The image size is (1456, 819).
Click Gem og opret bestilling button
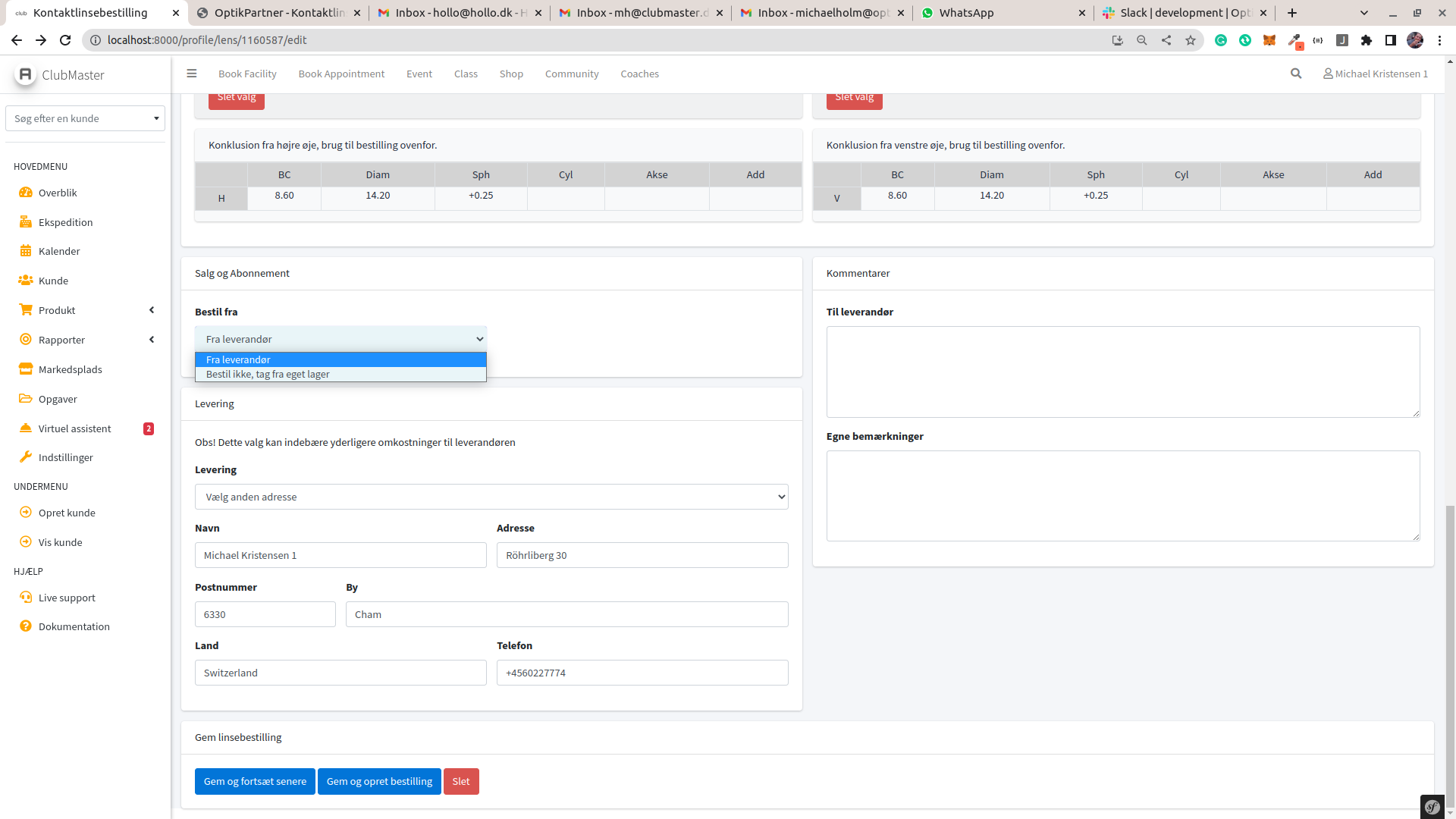click(379, 781)
